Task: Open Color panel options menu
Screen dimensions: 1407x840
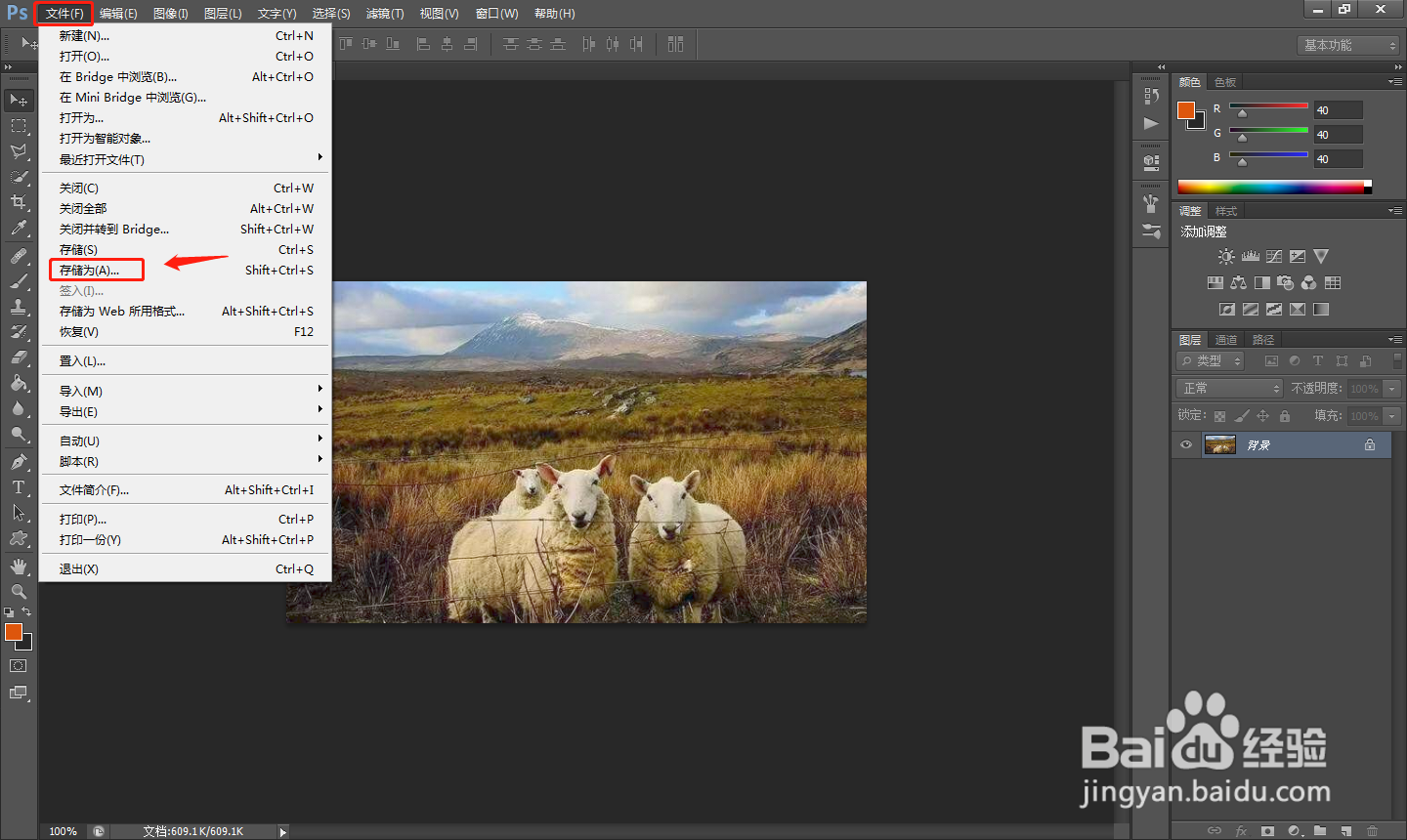Action: [x=1395, y=81]
